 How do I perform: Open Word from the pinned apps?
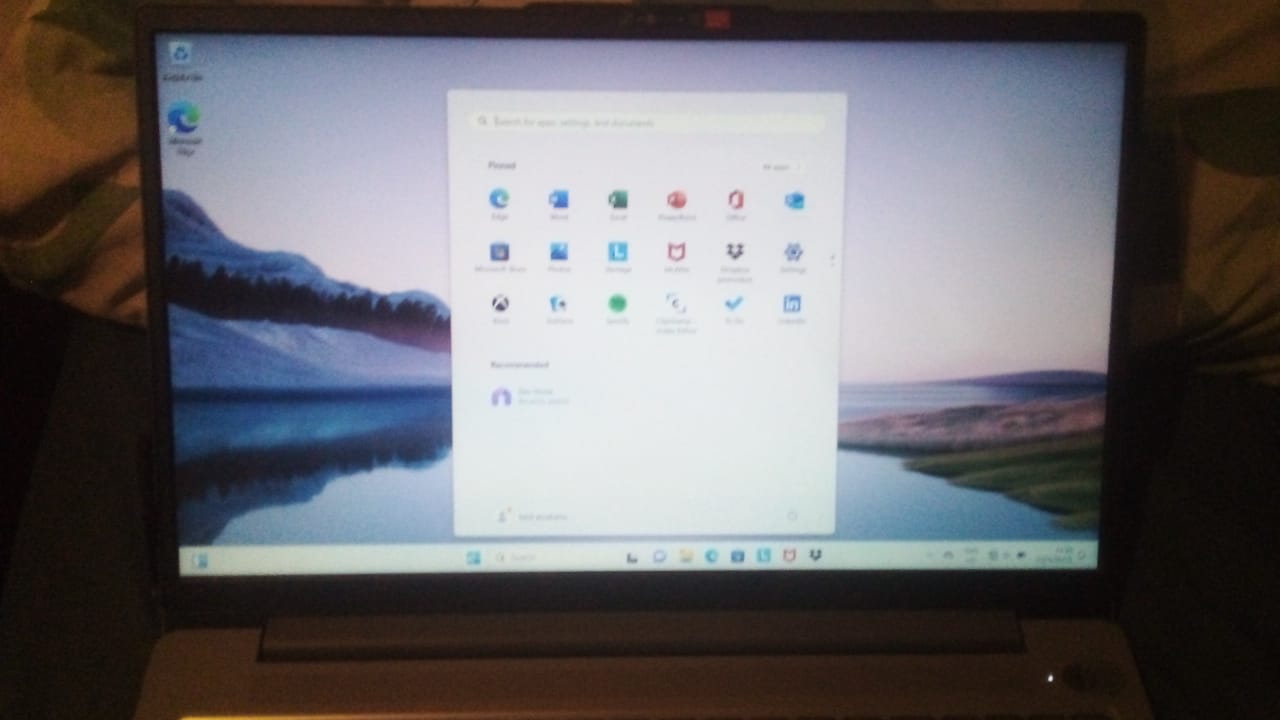click(558, 201)
